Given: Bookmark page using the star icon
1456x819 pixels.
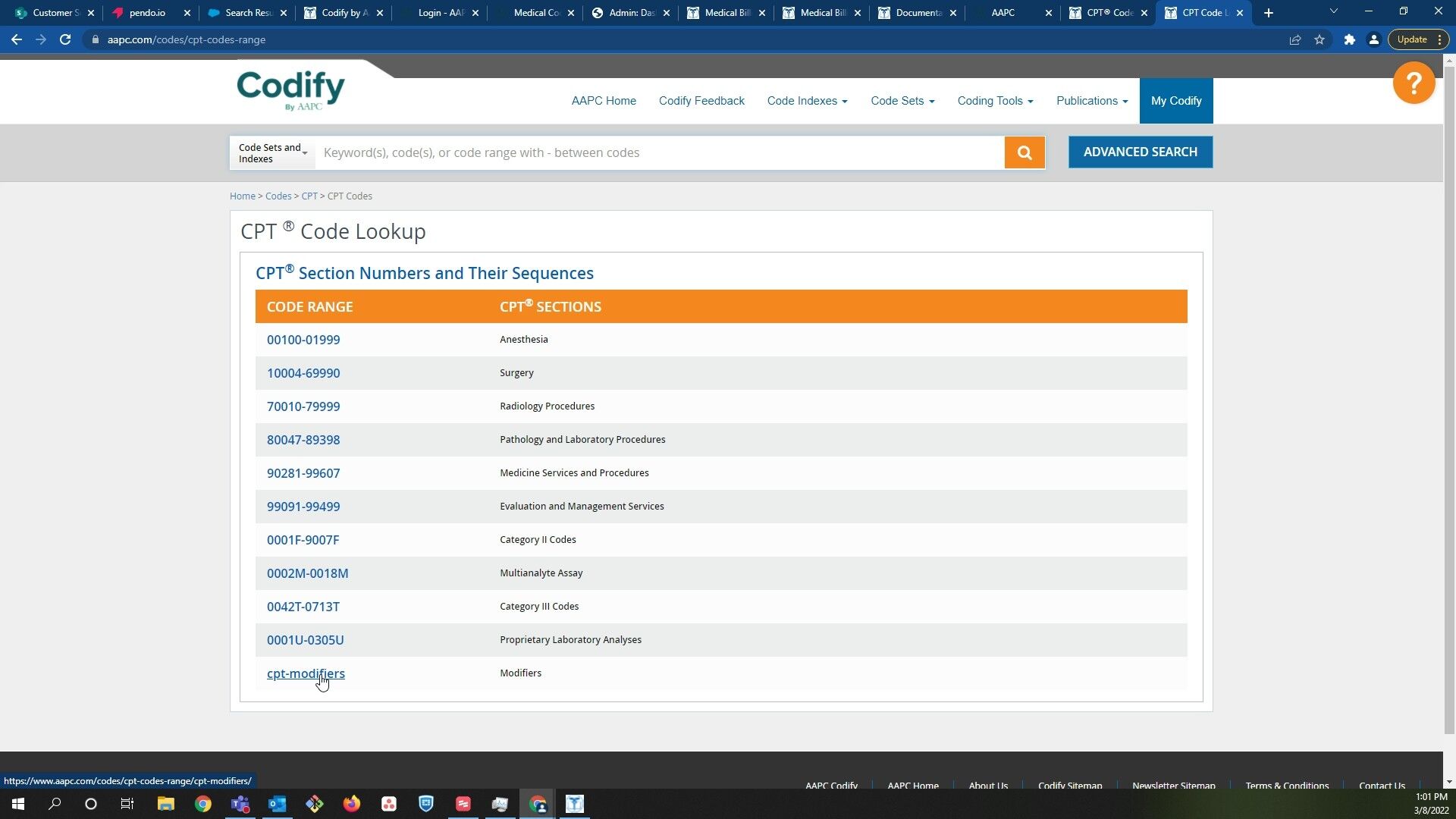Looking at the screenshot, I should (x=1319, y=39).
